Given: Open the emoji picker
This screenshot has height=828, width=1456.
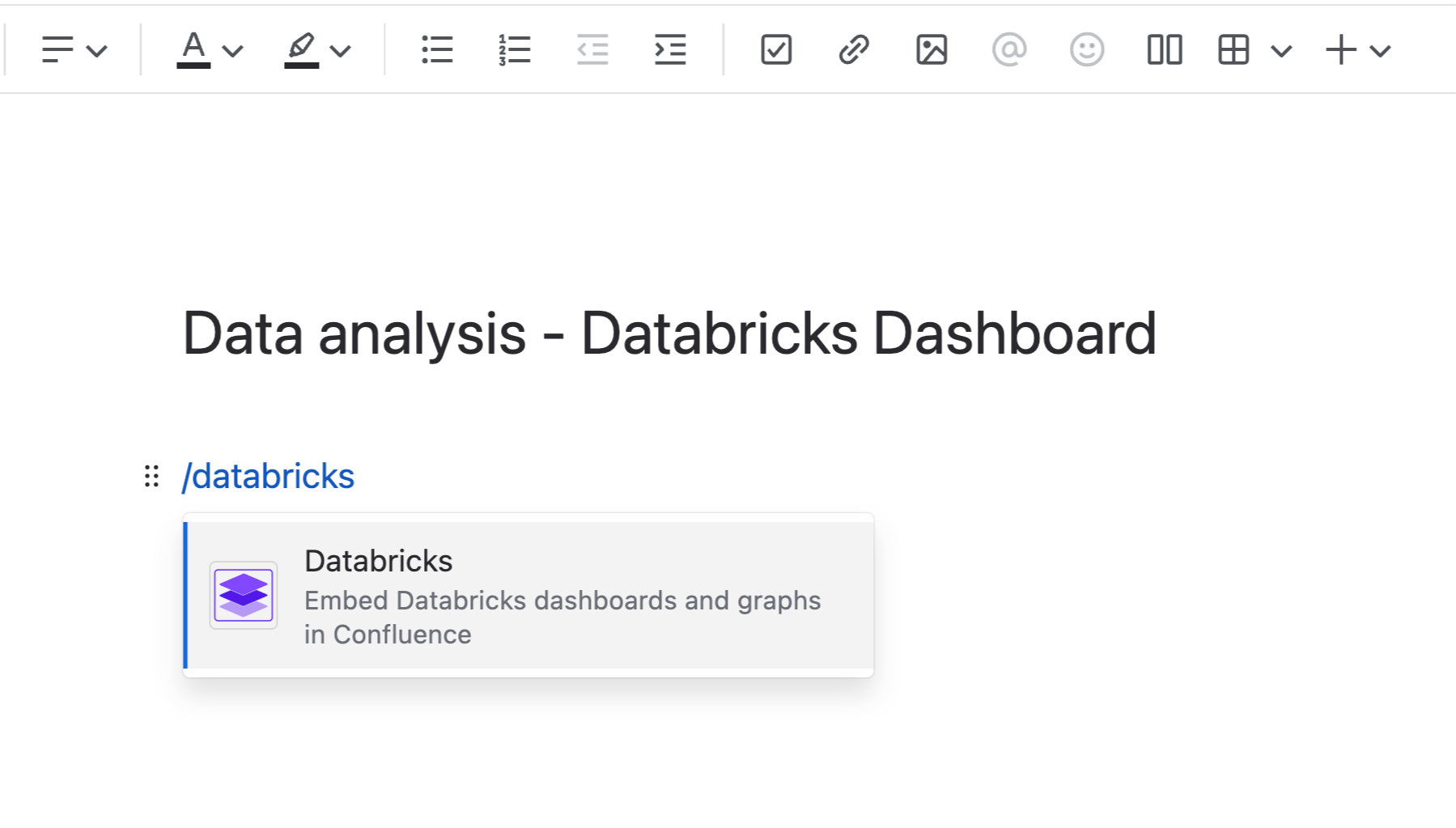Looking at the screenshot, I should tap(1086, 50).
